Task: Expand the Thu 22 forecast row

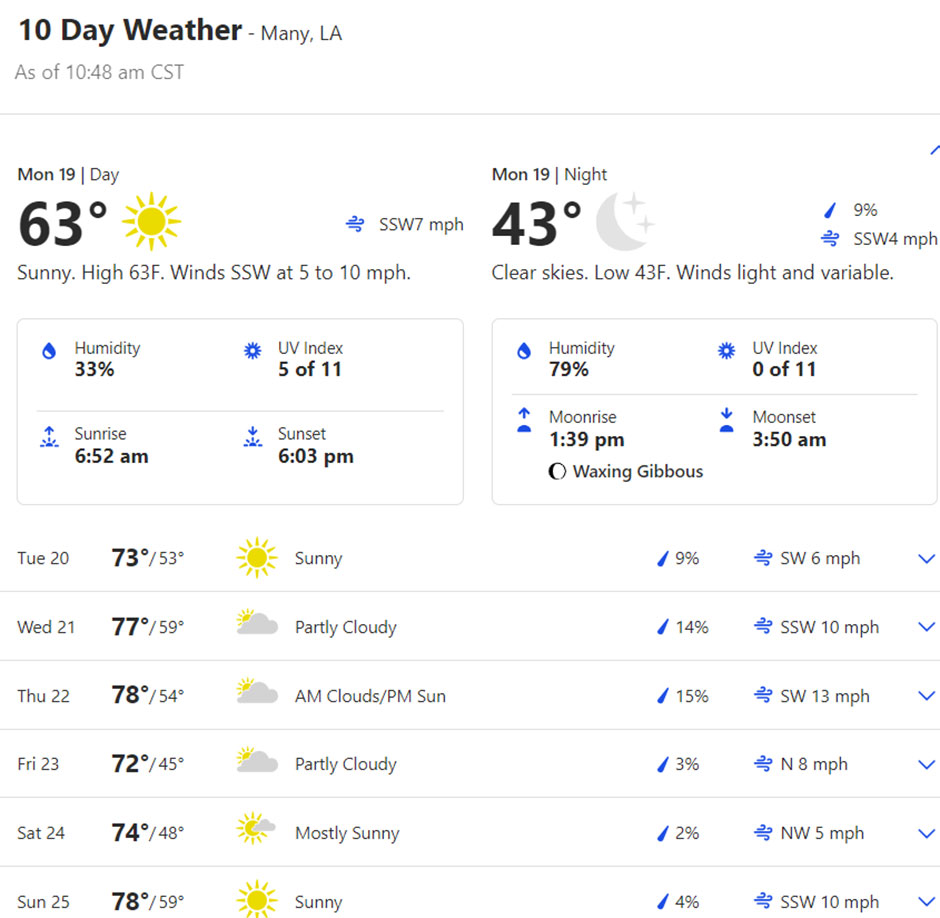Action: 926,696
